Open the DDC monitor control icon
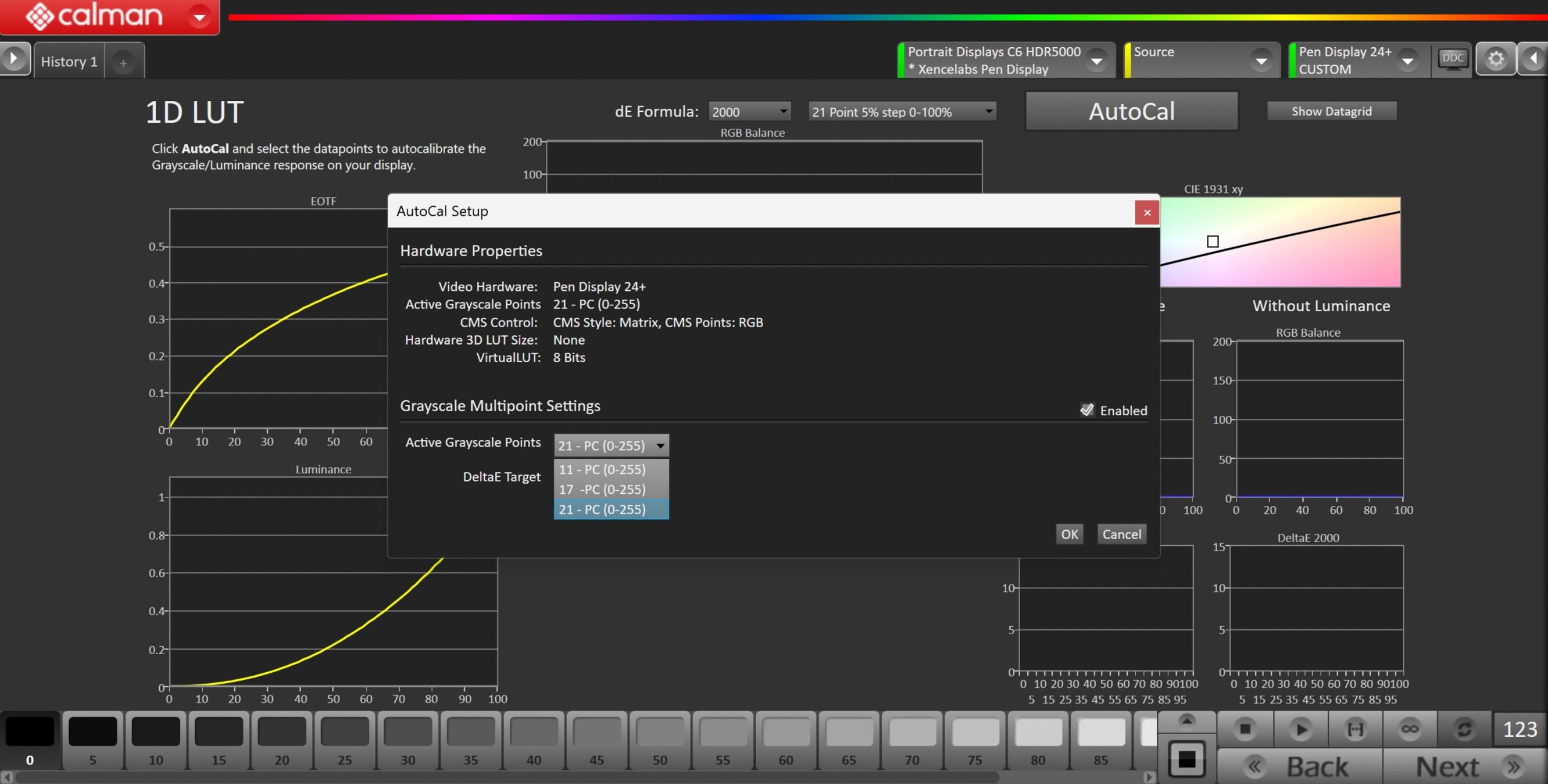The width and height of the screenshot is (1548, 784). (x=1452, y=59)
